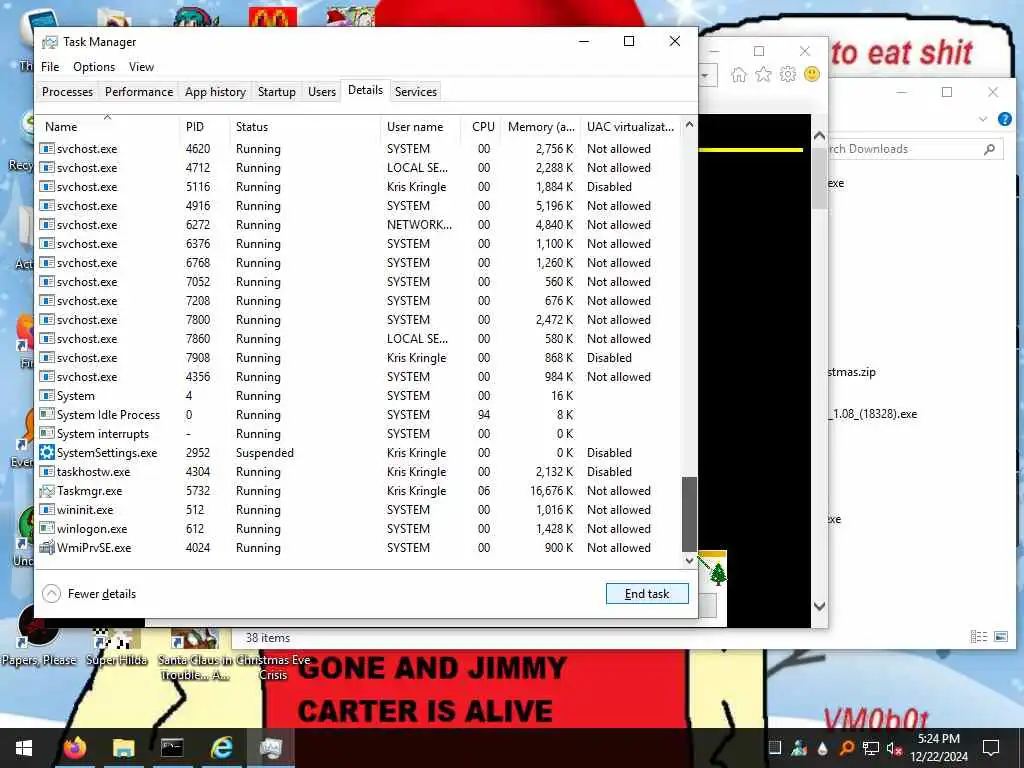Select the System Idle Process row
The height and width of the screenshot is (768, 1024).
pos(360,415)
